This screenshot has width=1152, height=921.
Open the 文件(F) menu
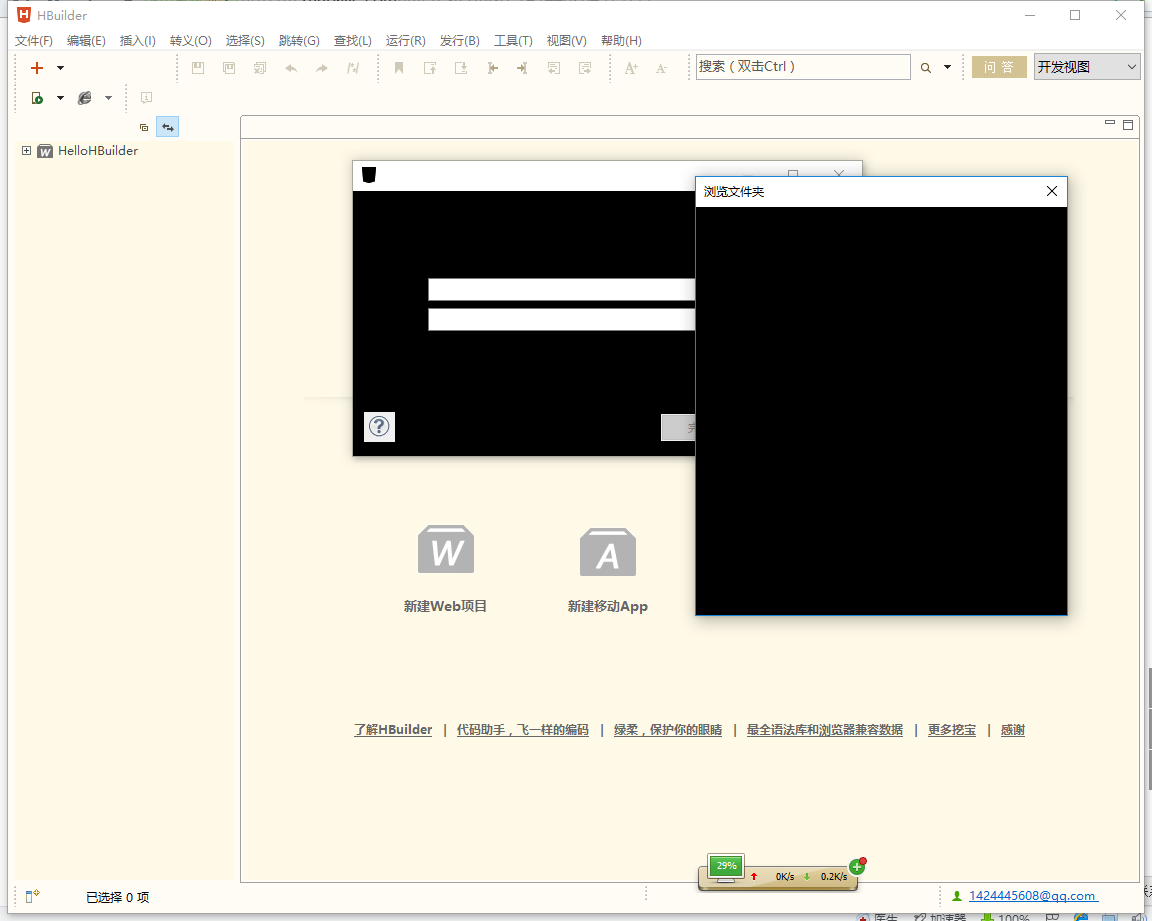[x=34, y=41]
